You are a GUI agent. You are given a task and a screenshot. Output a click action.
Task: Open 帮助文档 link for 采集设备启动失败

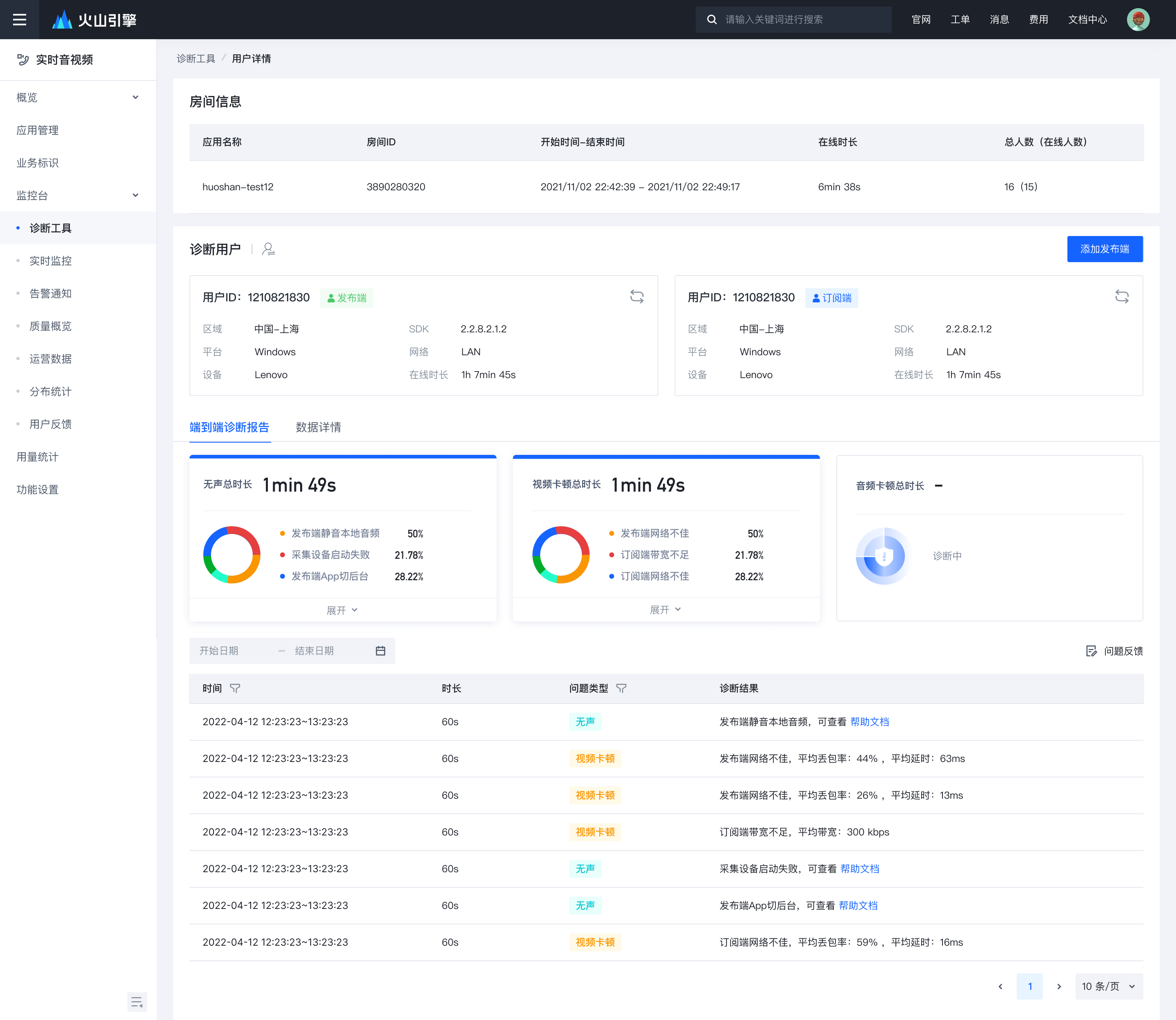click(x=860, y=869)
